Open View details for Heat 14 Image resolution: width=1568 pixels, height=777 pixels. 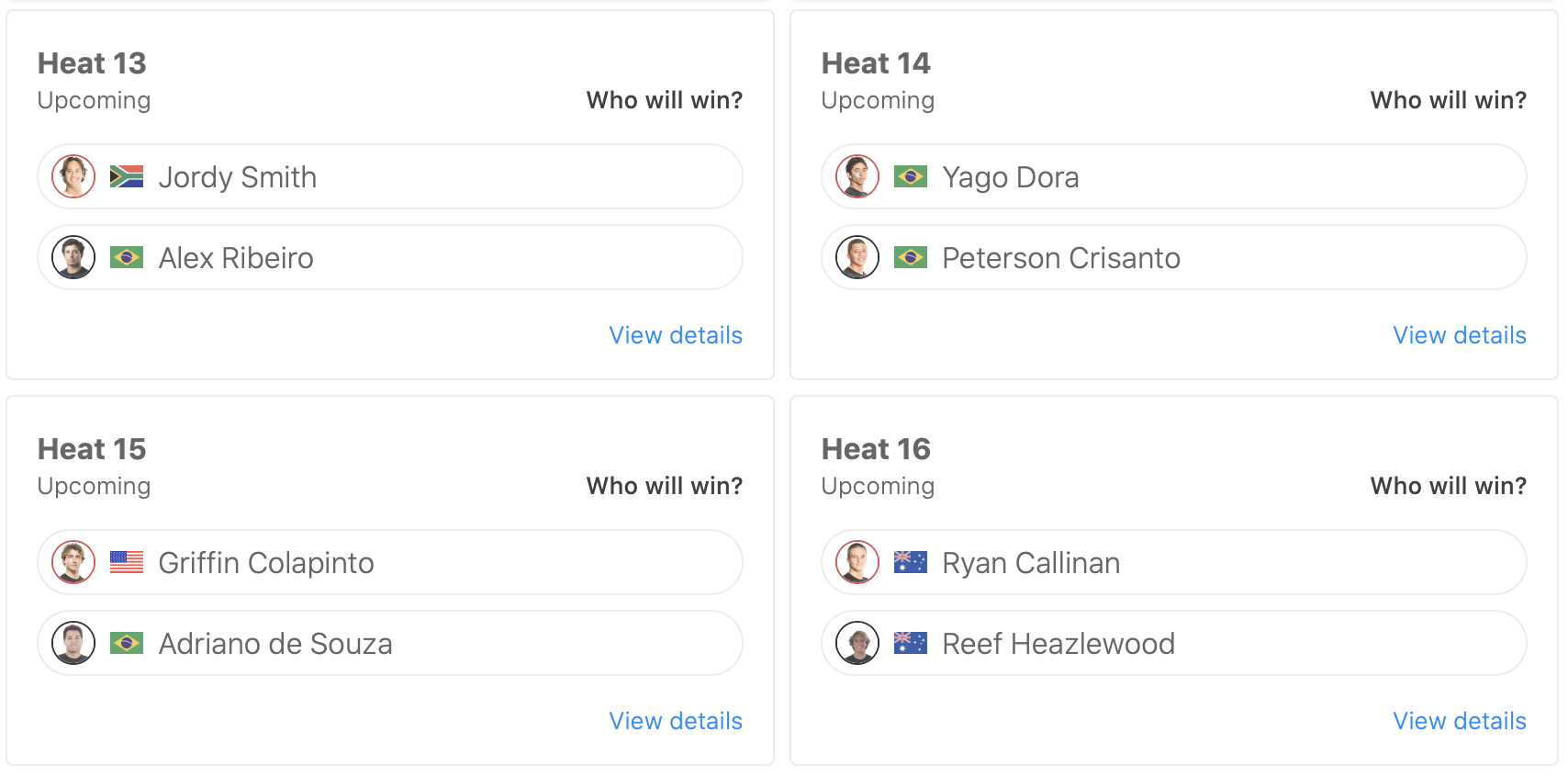pyautogui.click(x=1460, y=335)
